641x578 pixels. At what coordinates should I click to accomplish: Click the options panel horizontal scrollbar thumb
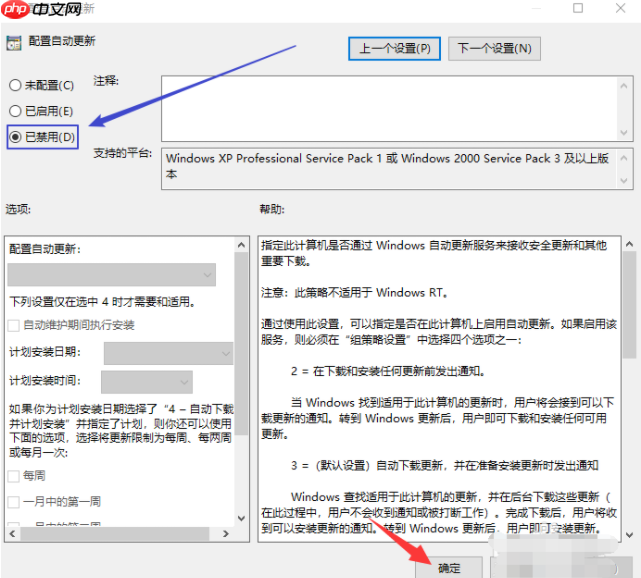[x=115, y=534]
